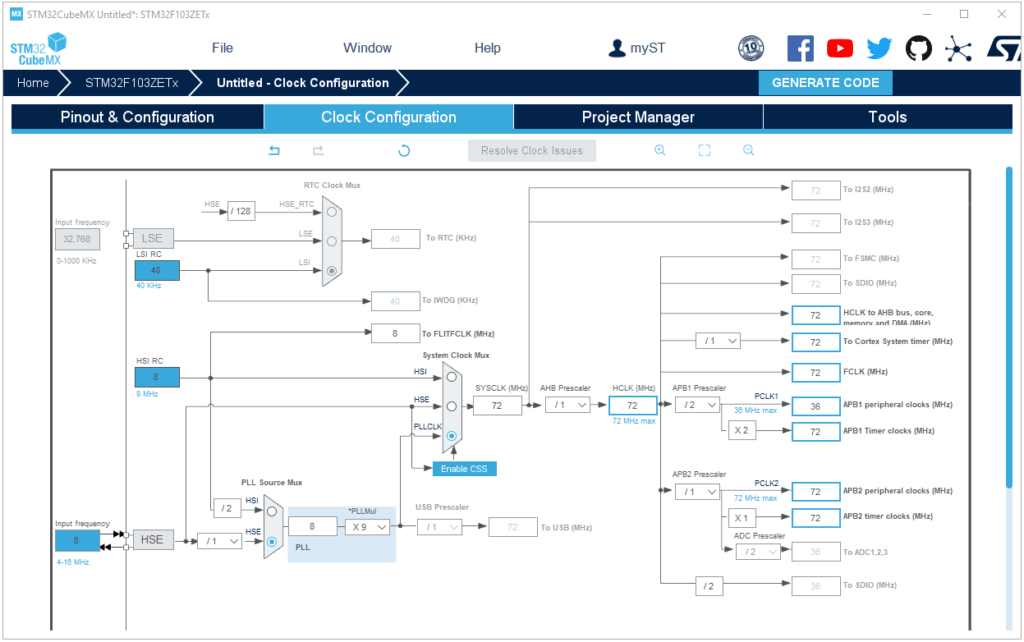Click the undo arrow icon in toolbar
This screenshot has width=1024, height=642.
pos(275,151)
